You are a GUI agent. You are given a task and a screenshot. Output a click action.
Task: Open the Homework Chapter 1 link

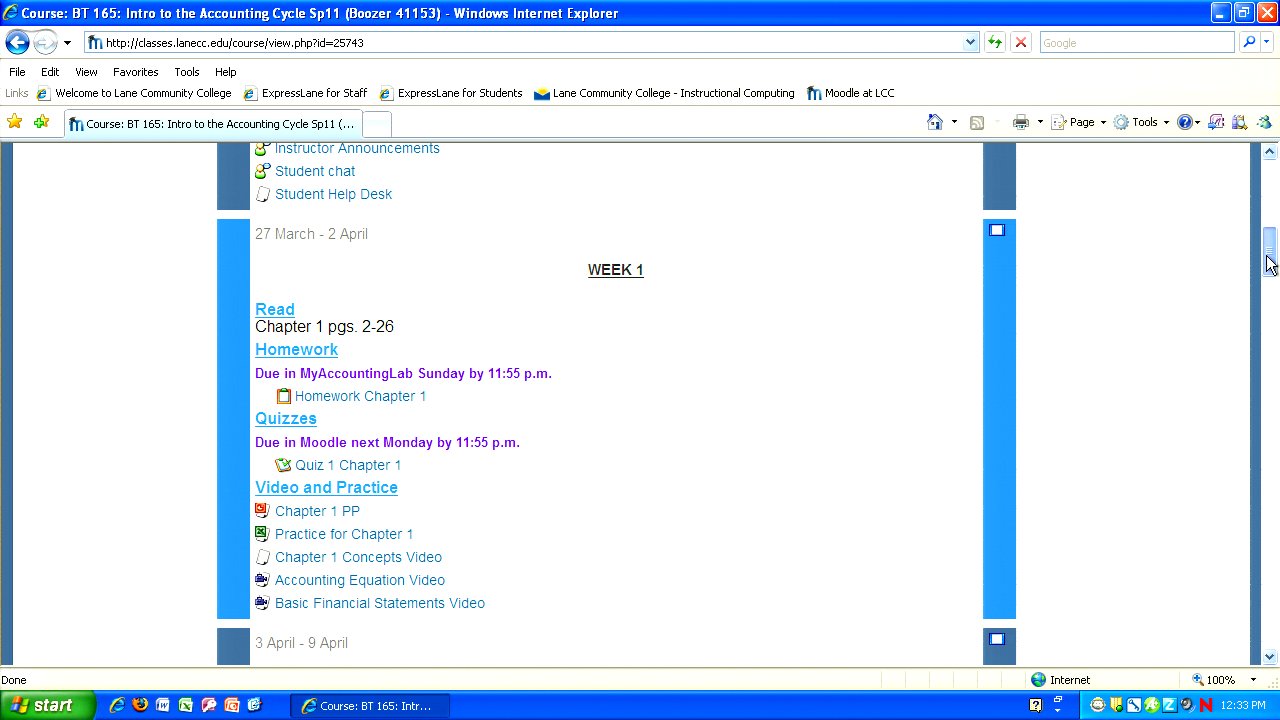[x=360, y=396]
